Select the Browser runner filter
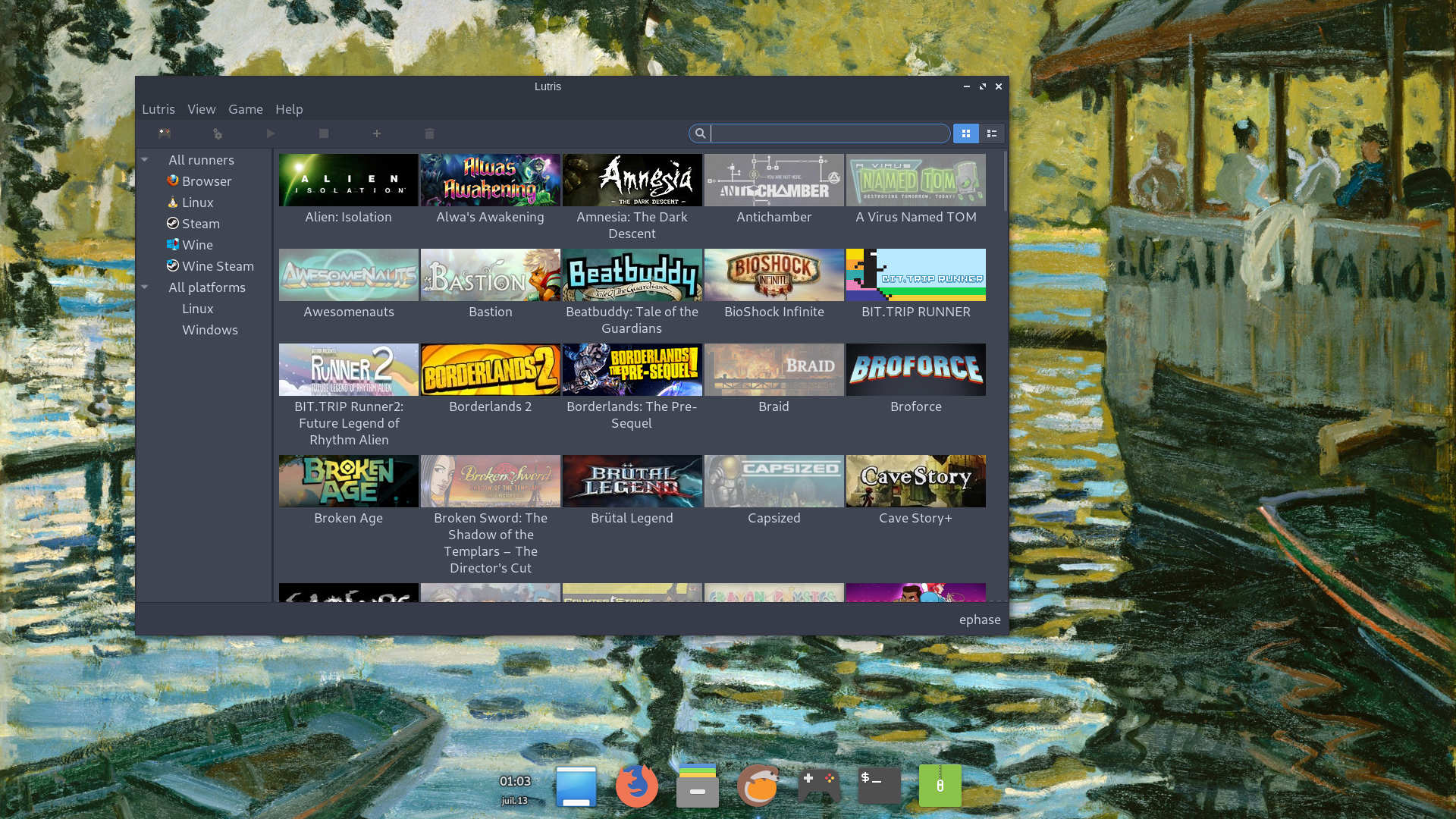 click(206, 181)
